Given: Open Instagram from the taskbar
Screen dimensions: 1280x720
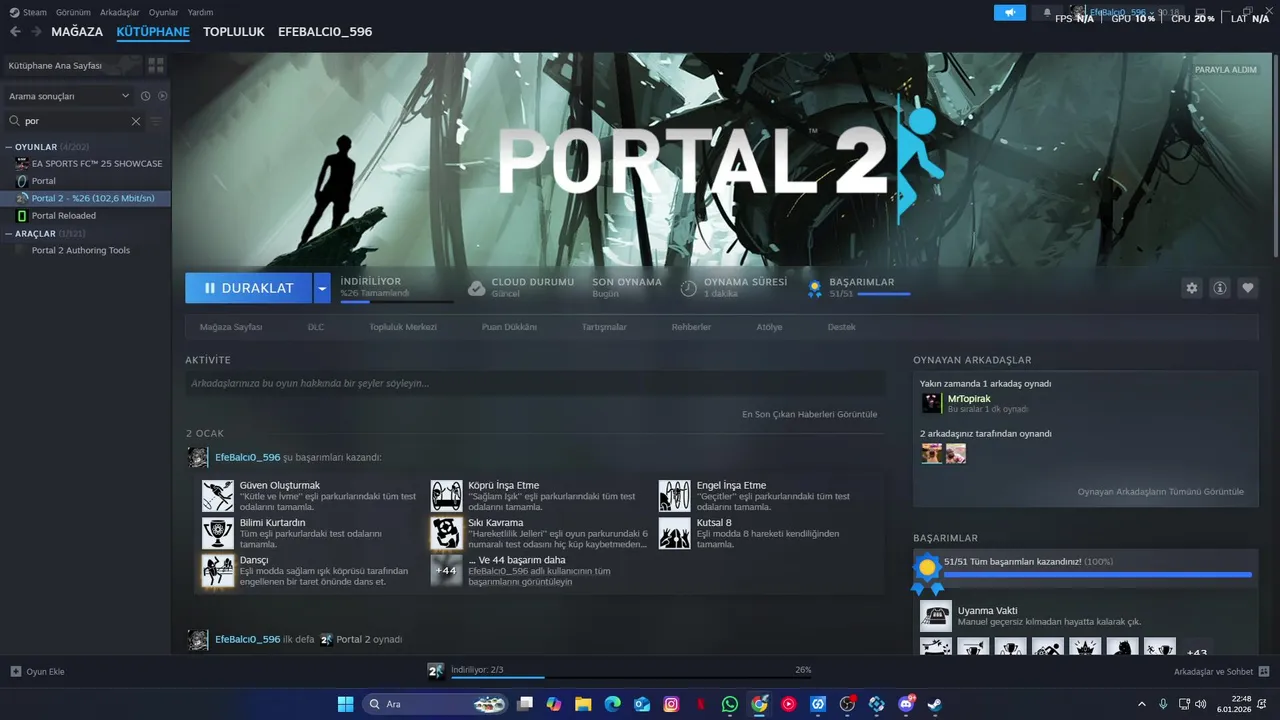Looking at the screenshot, I should click(671, 704).
